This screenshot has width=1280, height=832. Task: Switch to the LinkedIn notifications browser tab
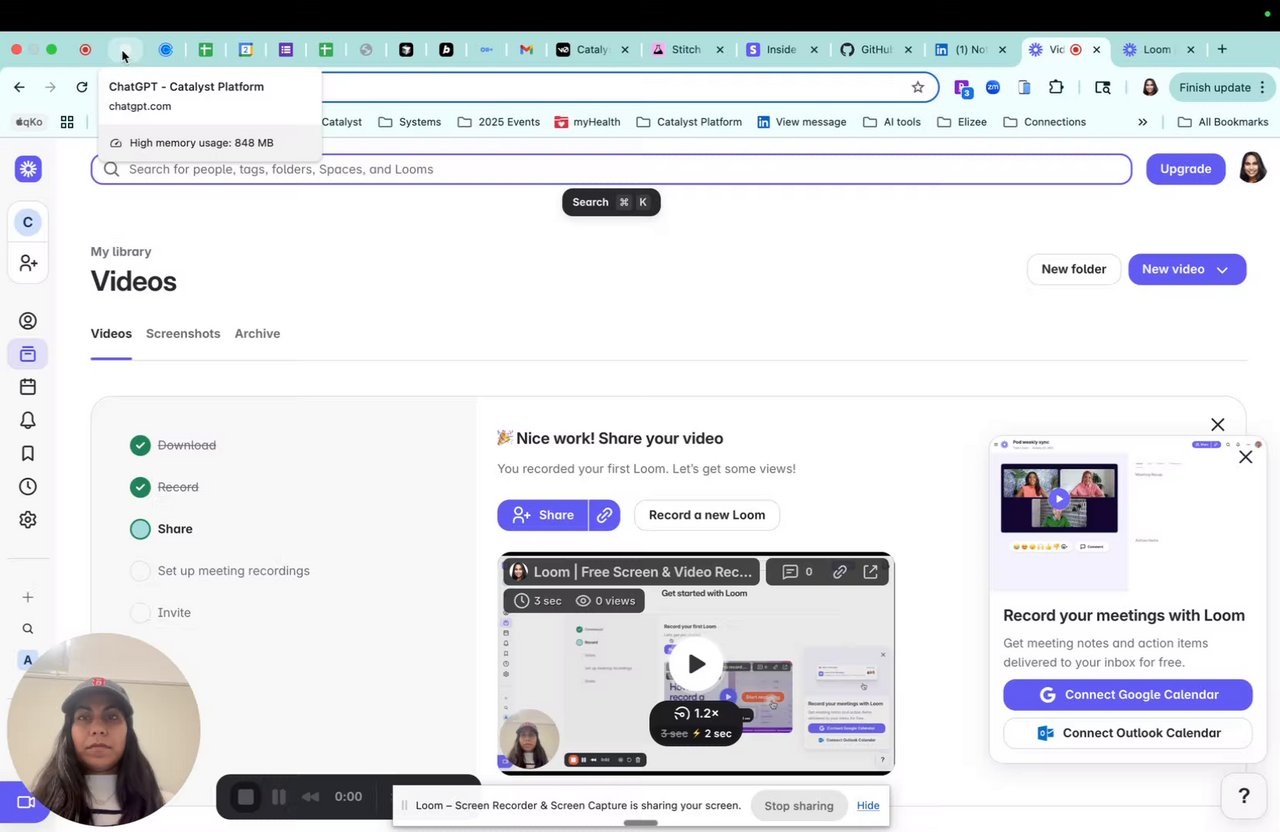(968, 49)
